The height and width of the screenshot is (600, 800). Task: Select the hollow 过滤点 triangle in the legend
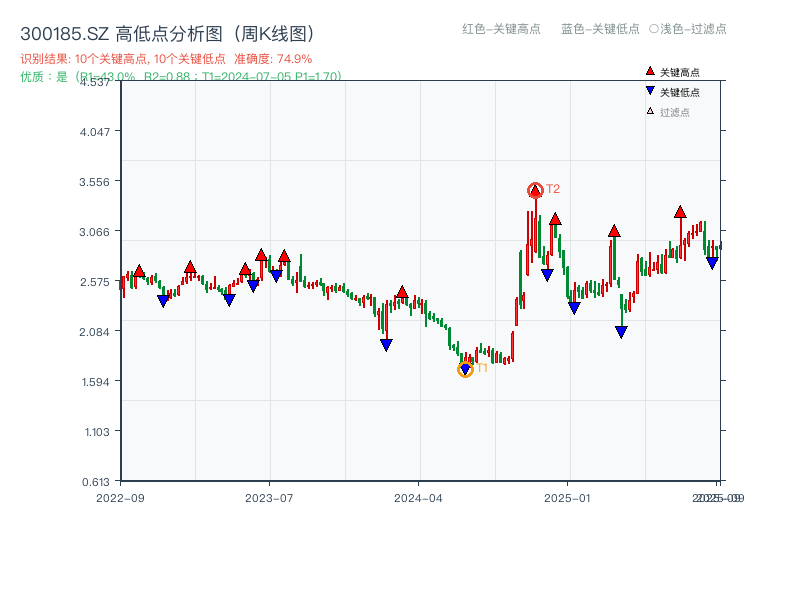coord(649,110)
